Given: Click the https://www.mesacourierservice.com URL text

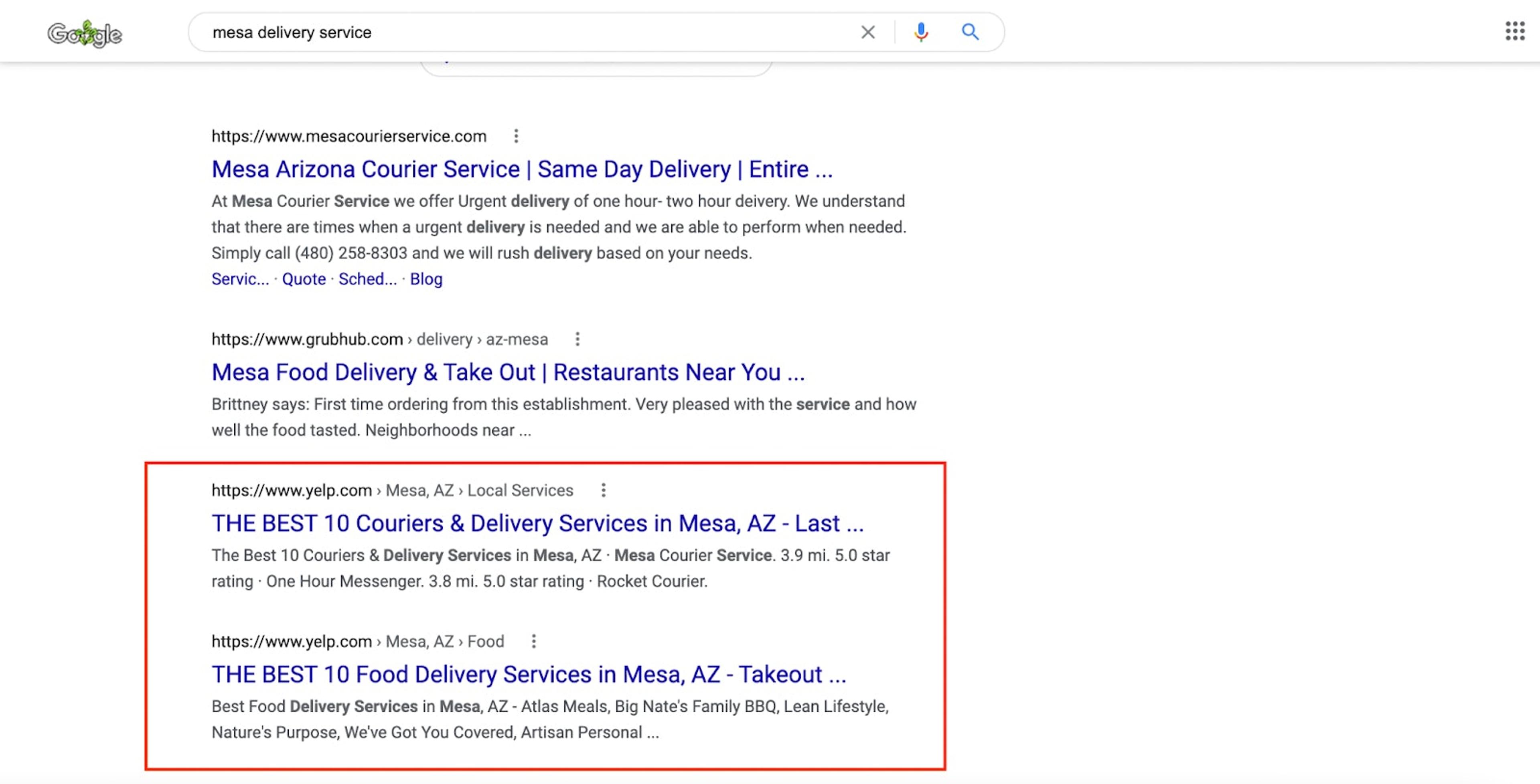Looking at the screenshot, I should point(349,136).
